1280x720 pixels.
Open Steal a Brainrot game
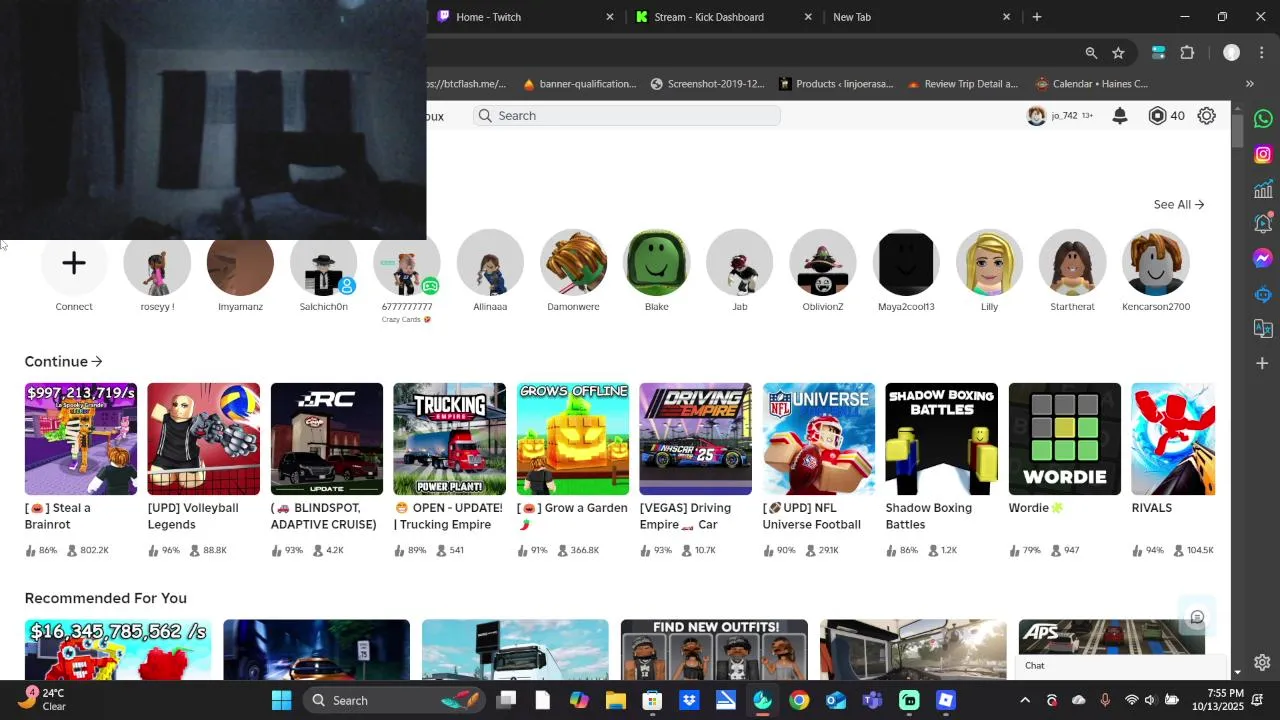coord(81,439)
